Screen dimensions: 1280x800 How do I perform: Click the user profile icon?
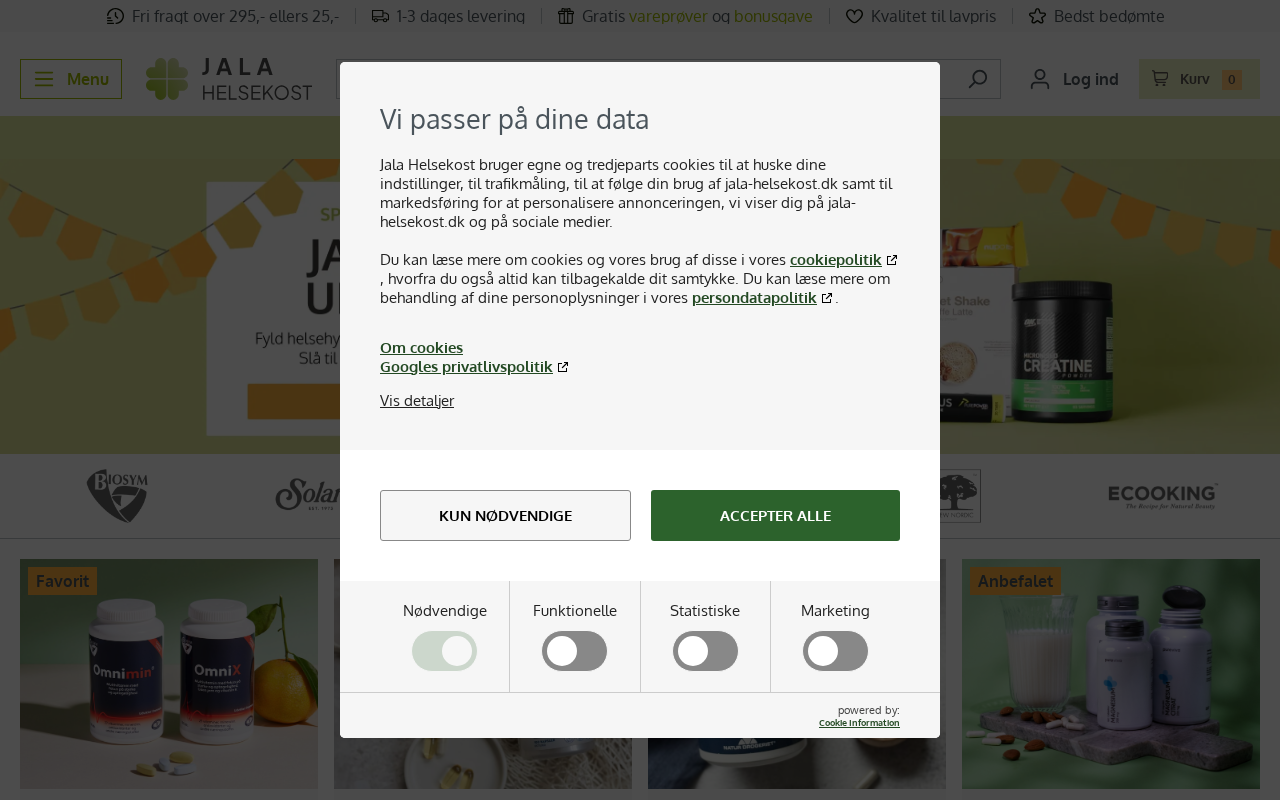1040,79
